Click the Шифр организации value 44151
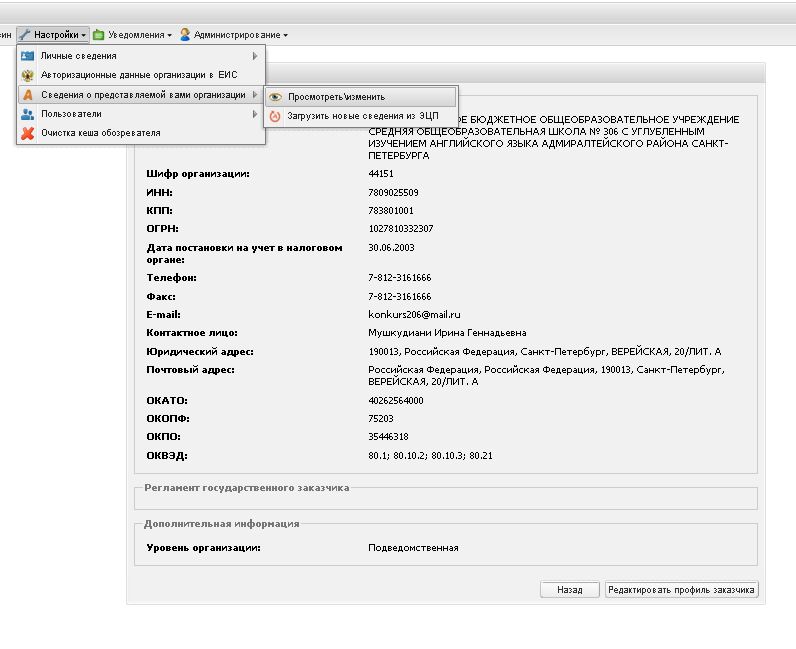 (381, 173)
